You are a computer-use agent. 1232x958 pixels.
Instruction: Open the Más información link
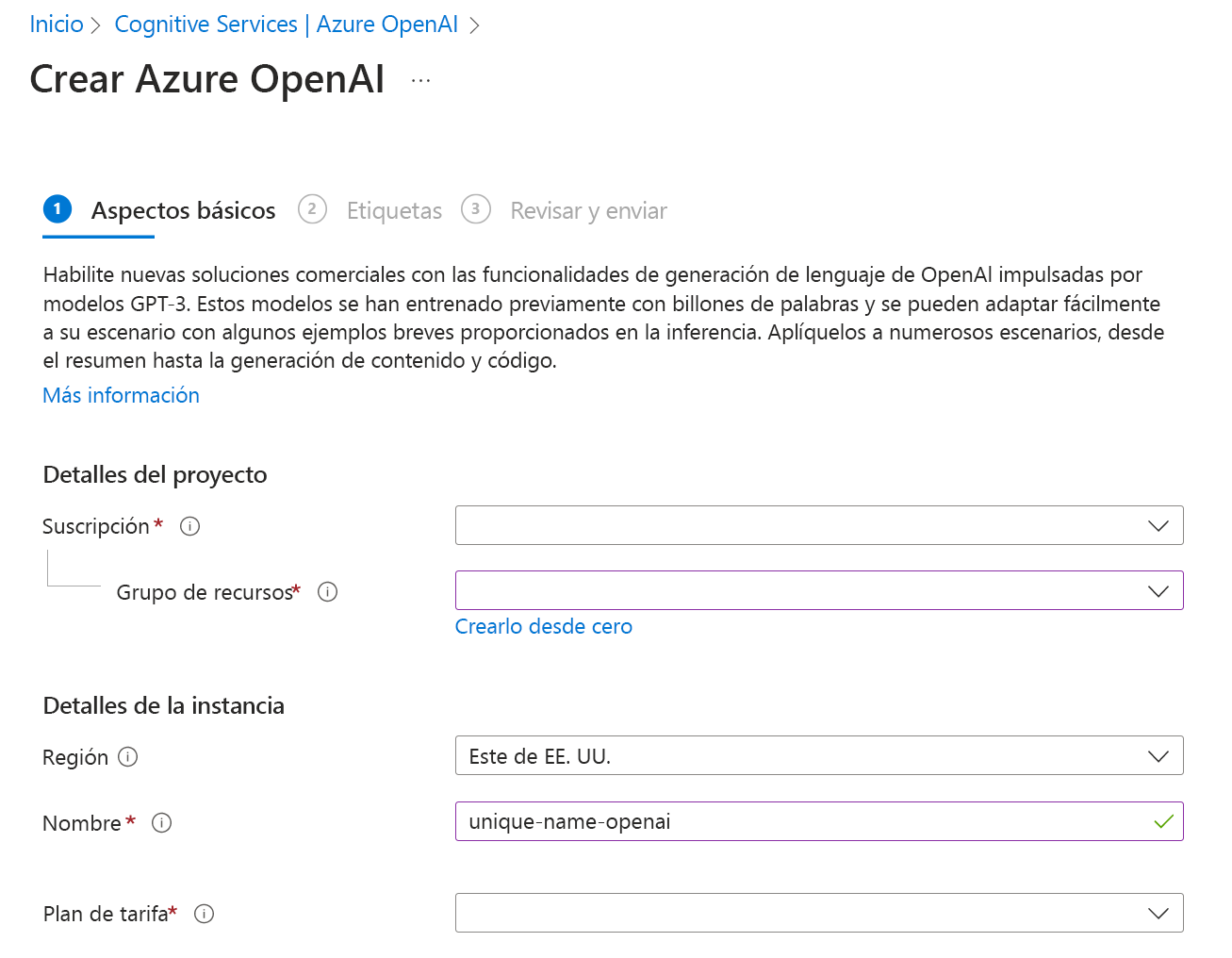122,395
